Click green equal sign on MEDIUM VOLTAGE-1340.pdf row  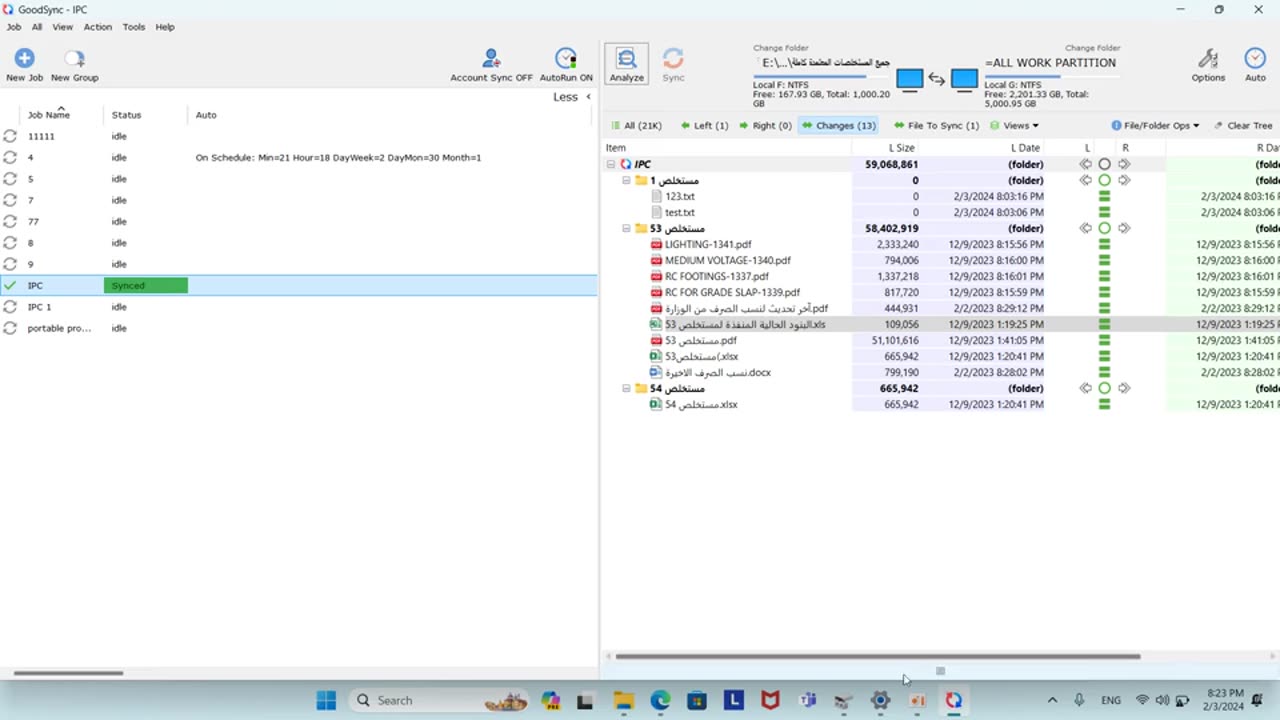pos(1104,260)
